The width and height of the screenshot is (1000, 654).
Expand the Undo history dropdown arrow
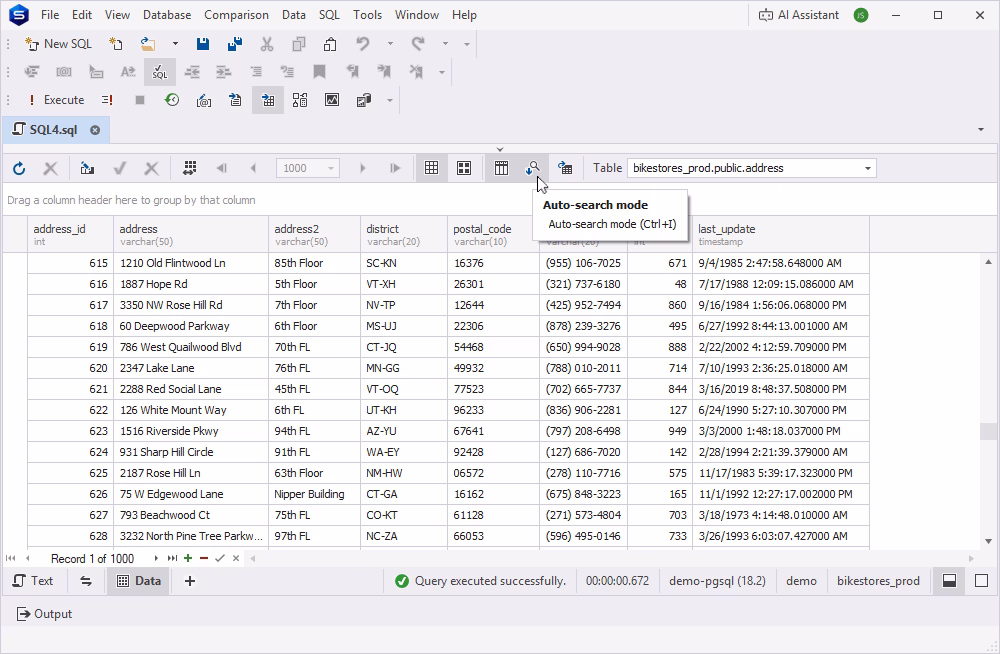(x=390, y=44)
